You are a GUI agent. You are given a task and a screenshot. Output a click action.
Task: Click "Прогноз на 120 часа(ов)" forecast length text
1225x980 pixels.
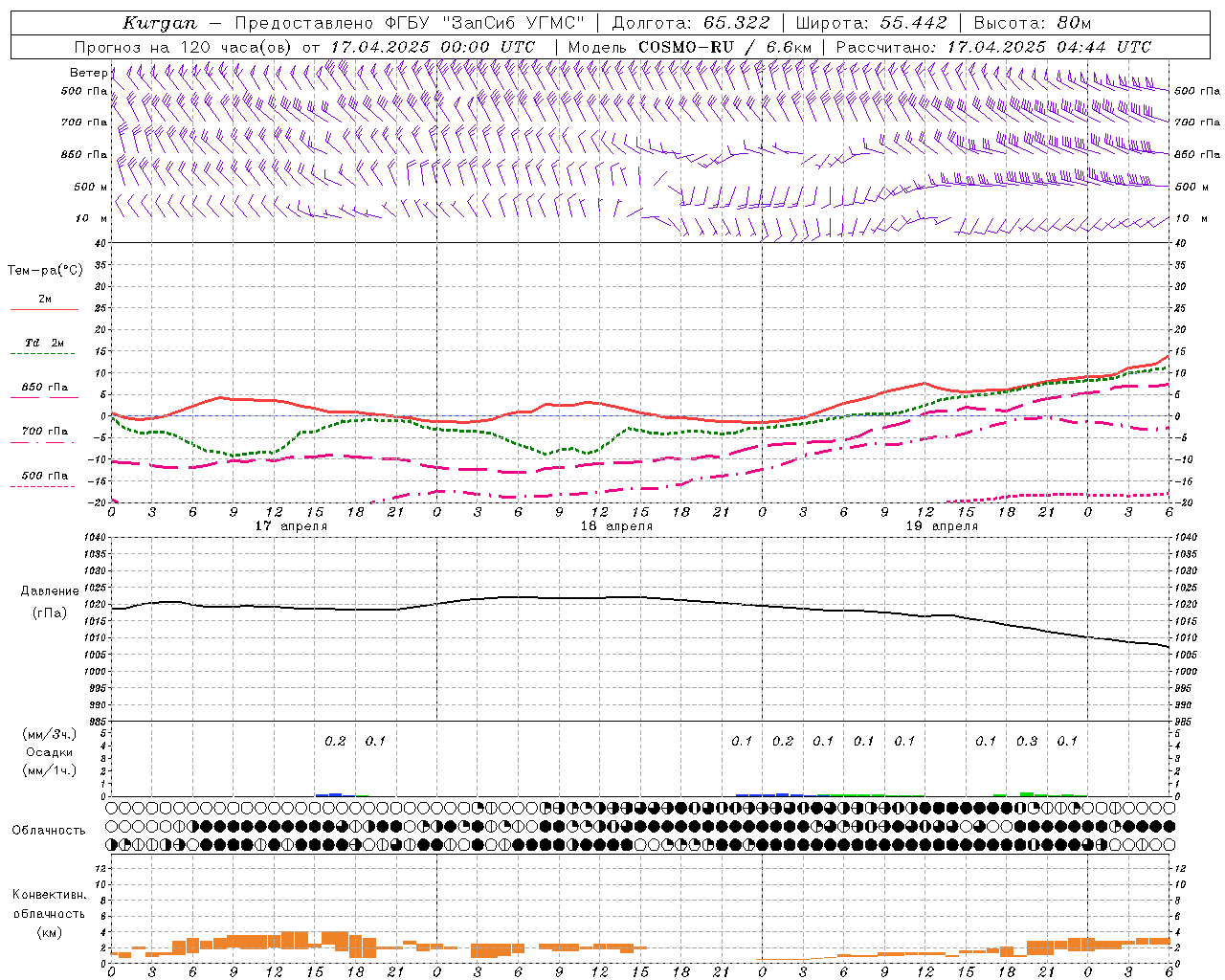tap(185, 47)
